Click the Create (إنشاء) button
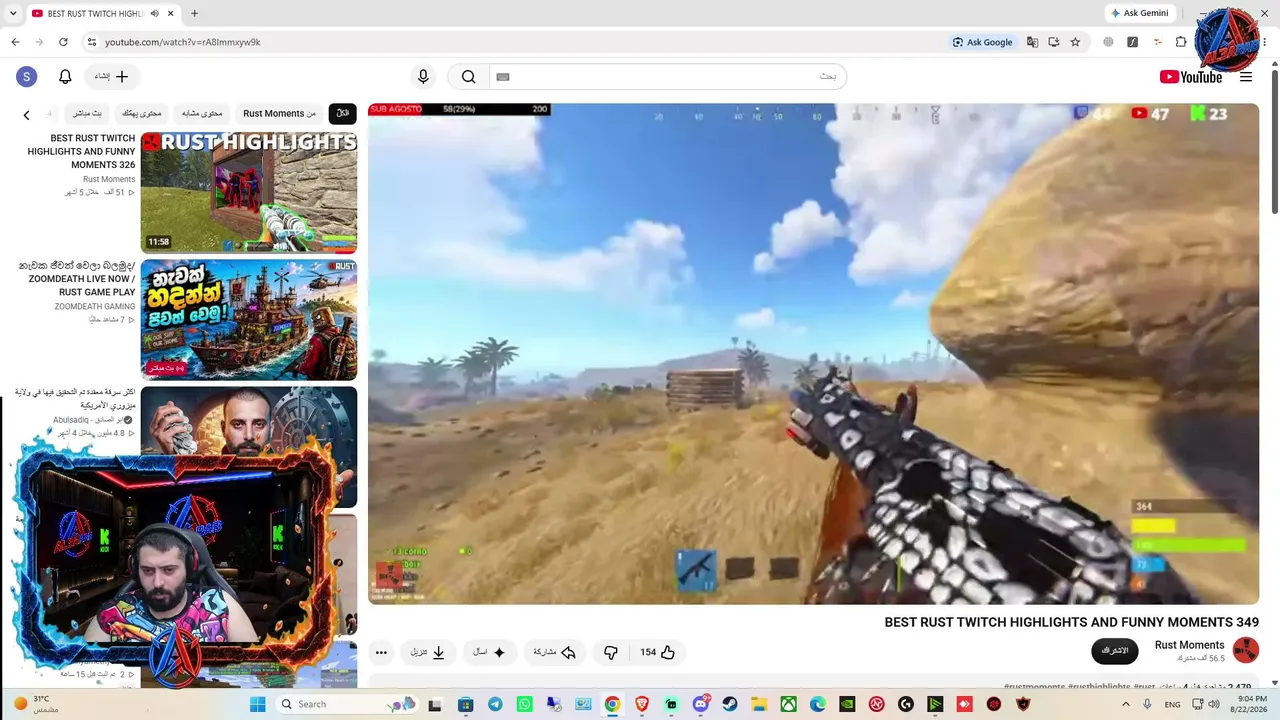This screenshot has height=720, width=1280. click(112, 77)
